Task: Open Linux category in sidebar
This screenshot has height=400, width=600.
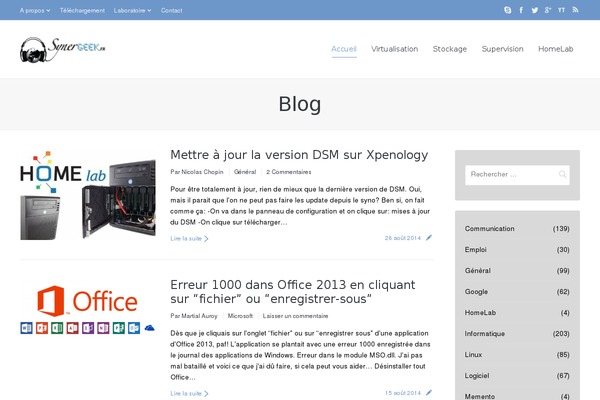Action: pos(473,355)
